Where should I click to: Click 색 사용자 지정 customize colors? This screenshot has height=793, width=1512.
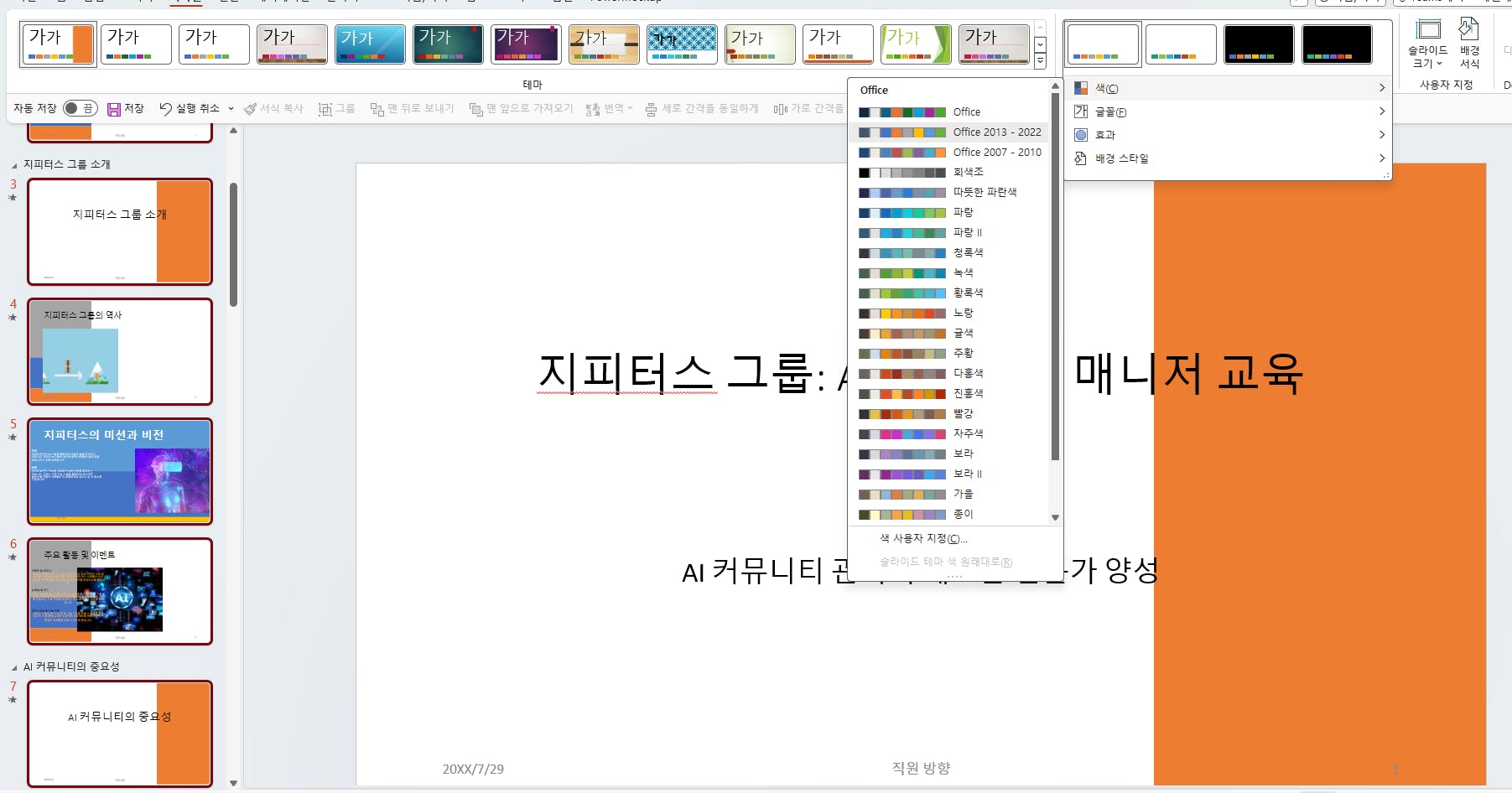tap(922, 538)
